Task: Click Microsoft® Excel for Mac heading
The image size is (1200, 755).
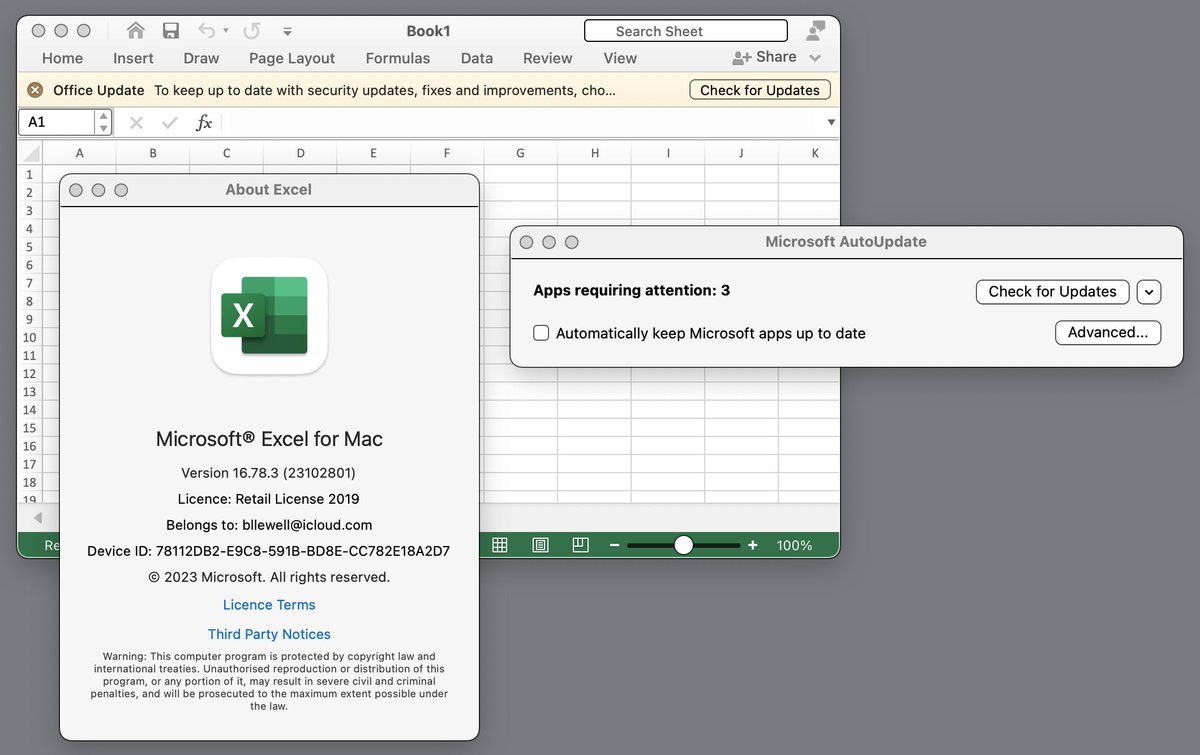Action: pos(269,439)
